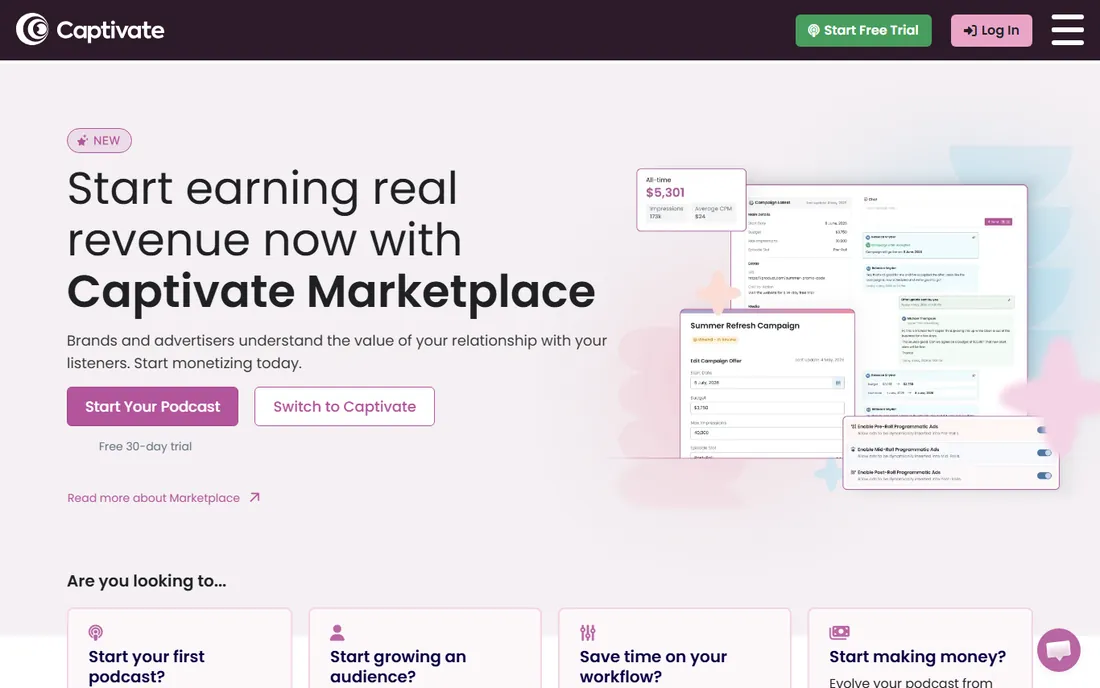Screen dimensions: 1100x688
Task: Click the Are you looking to heading
Action: (x=147, y=581)
